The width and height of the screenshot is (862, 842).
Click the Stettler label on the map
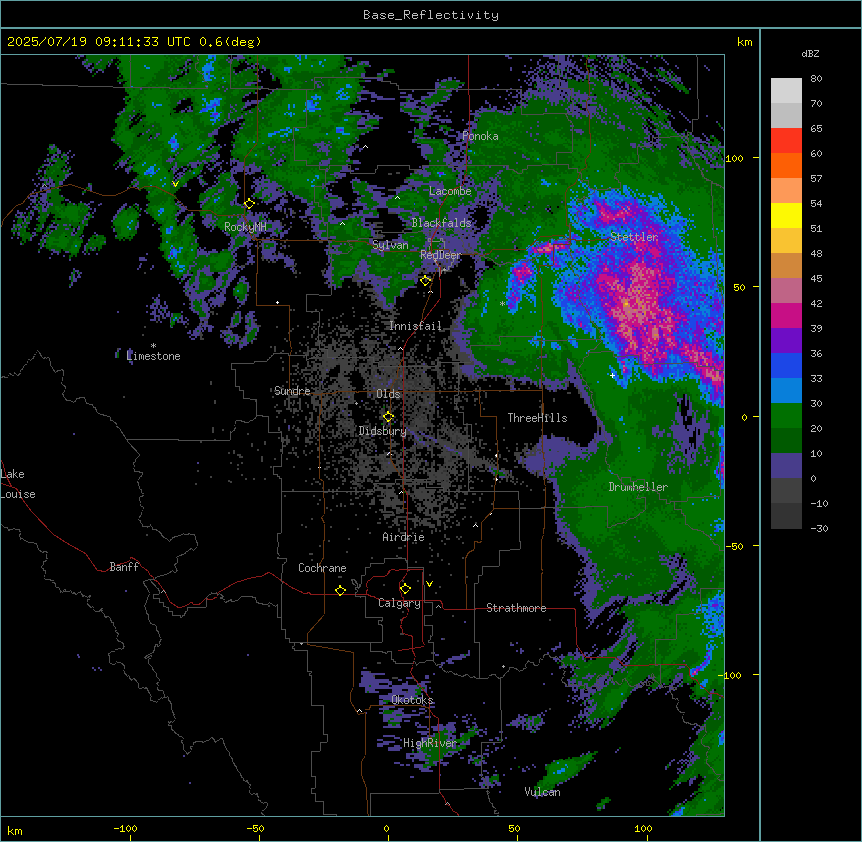click(634, 237)
